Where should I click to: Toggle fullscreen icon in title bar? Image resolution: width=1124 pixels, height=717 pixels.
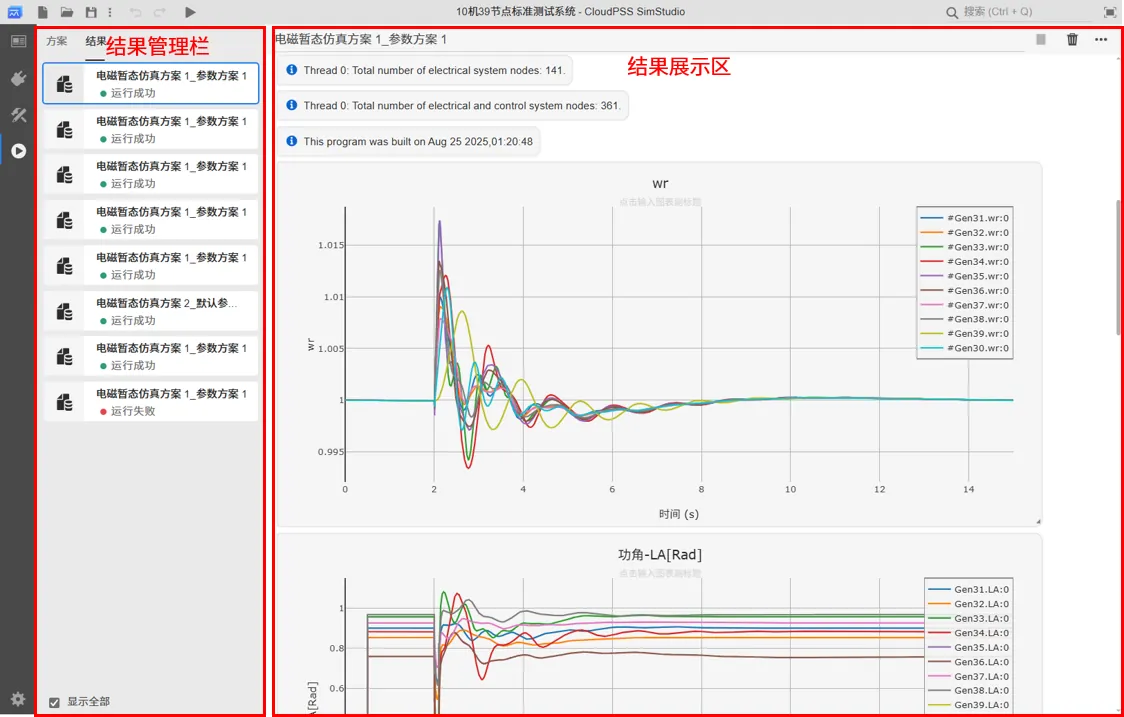tap(1109, 12)
